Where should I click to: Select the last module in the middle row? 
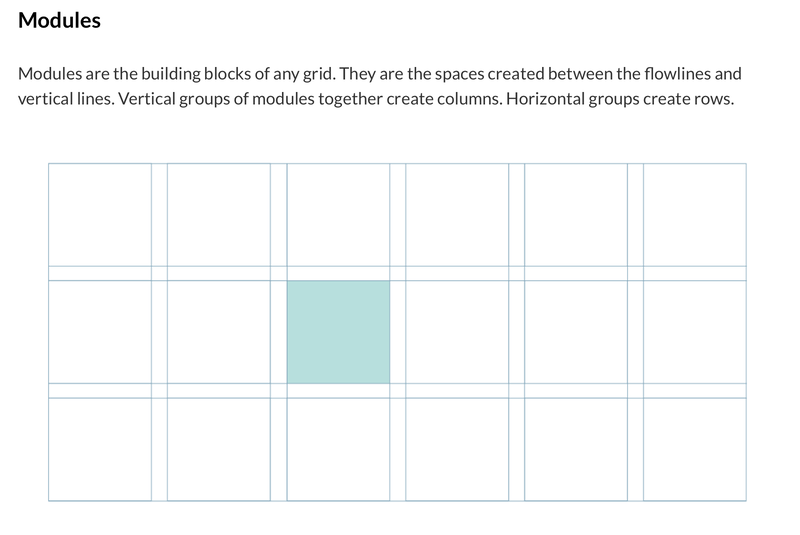[x=695, y=332]
